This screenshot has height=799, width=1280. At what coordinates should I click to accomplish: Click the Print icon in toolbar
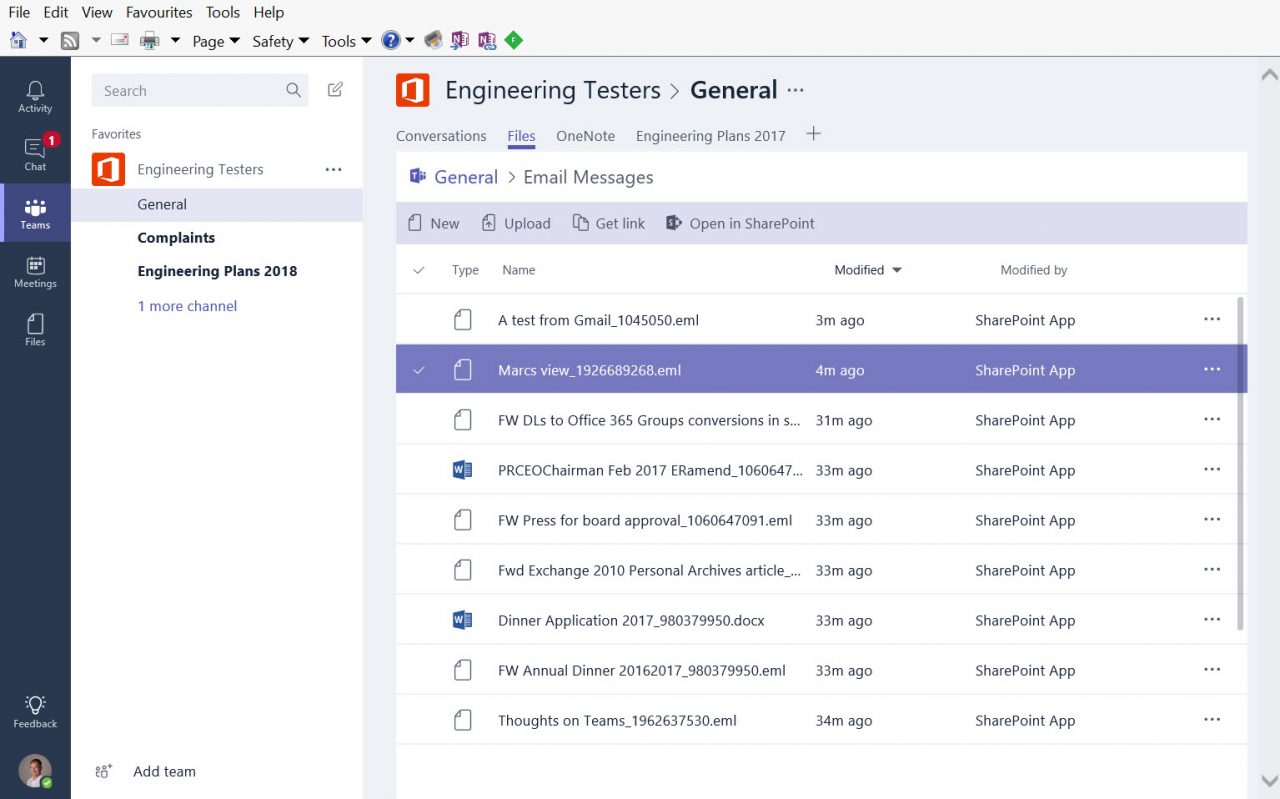pos(150,40)
